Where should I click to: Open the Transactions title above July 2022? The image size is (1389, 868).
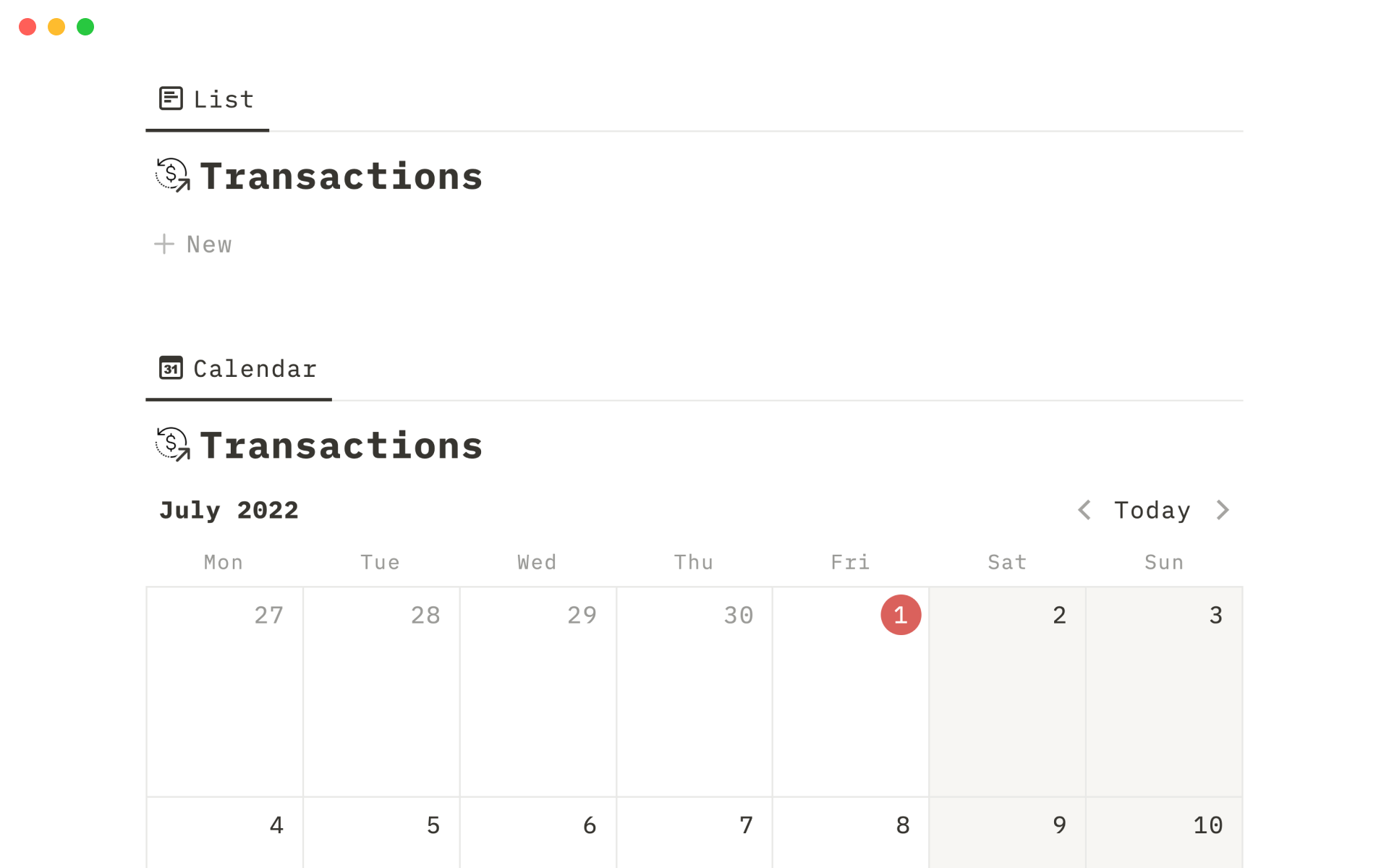[x=341, y=445]
